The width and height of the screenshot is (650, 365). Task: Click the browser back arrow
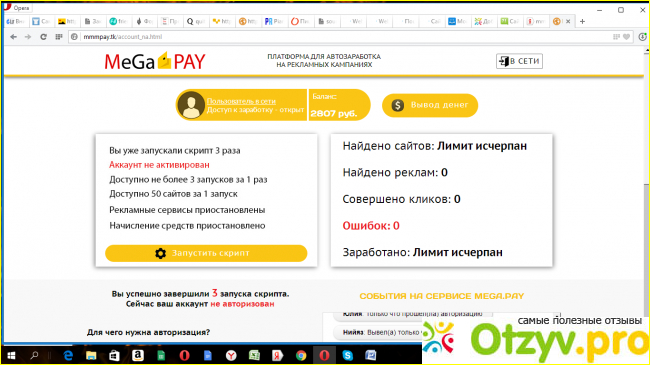[x=13, y=37]
